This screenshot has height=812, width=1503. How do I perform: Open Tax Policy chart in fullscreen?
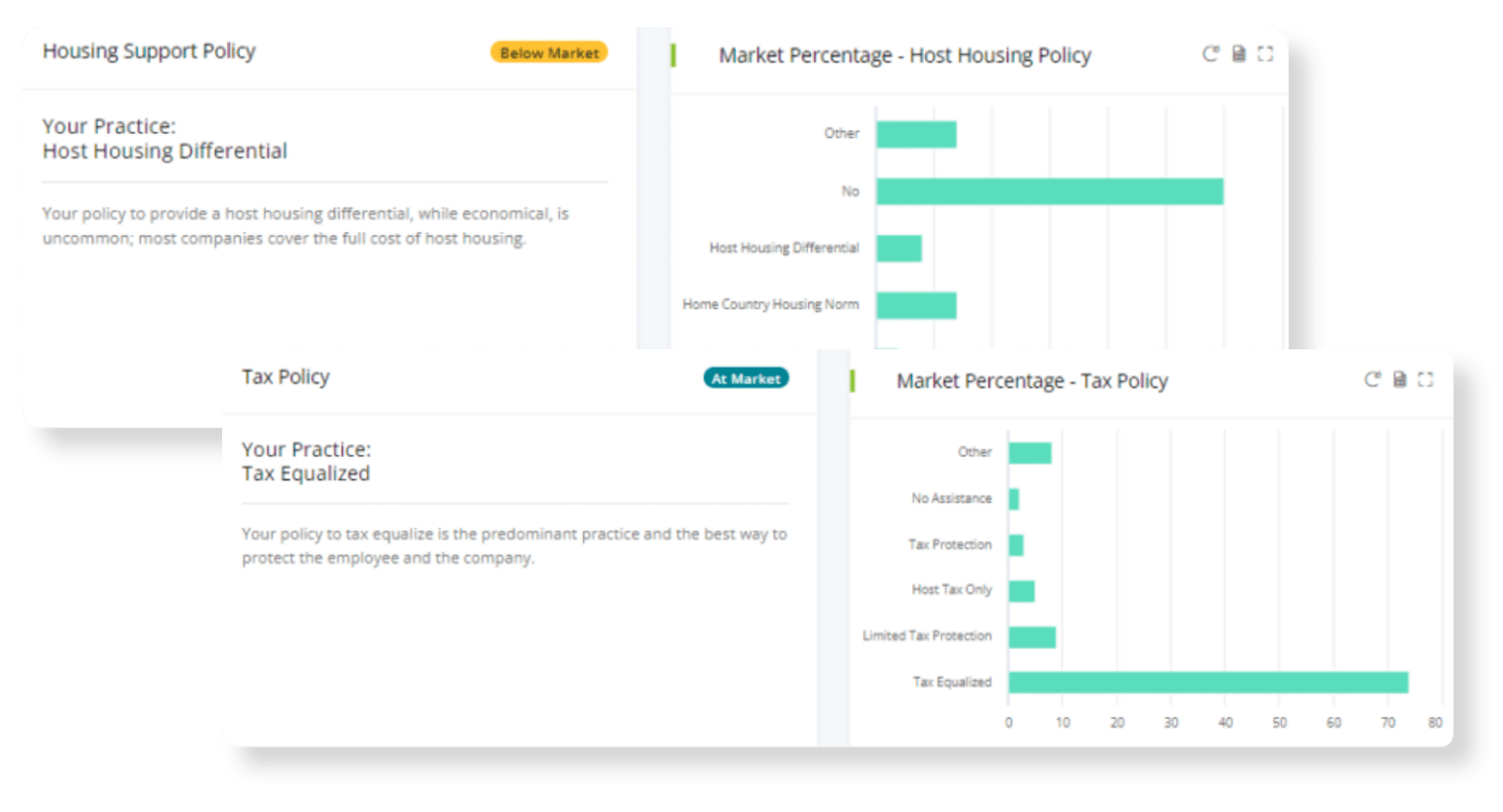(1426, 380)
